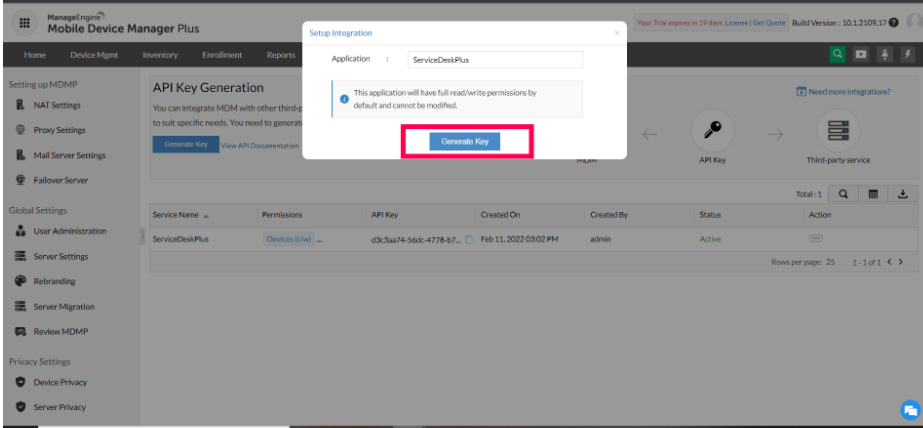Image resolution: width=923 pixels, height=428 pixels.
Task: Open the live chat bubble icon
Action: [910, 410]
